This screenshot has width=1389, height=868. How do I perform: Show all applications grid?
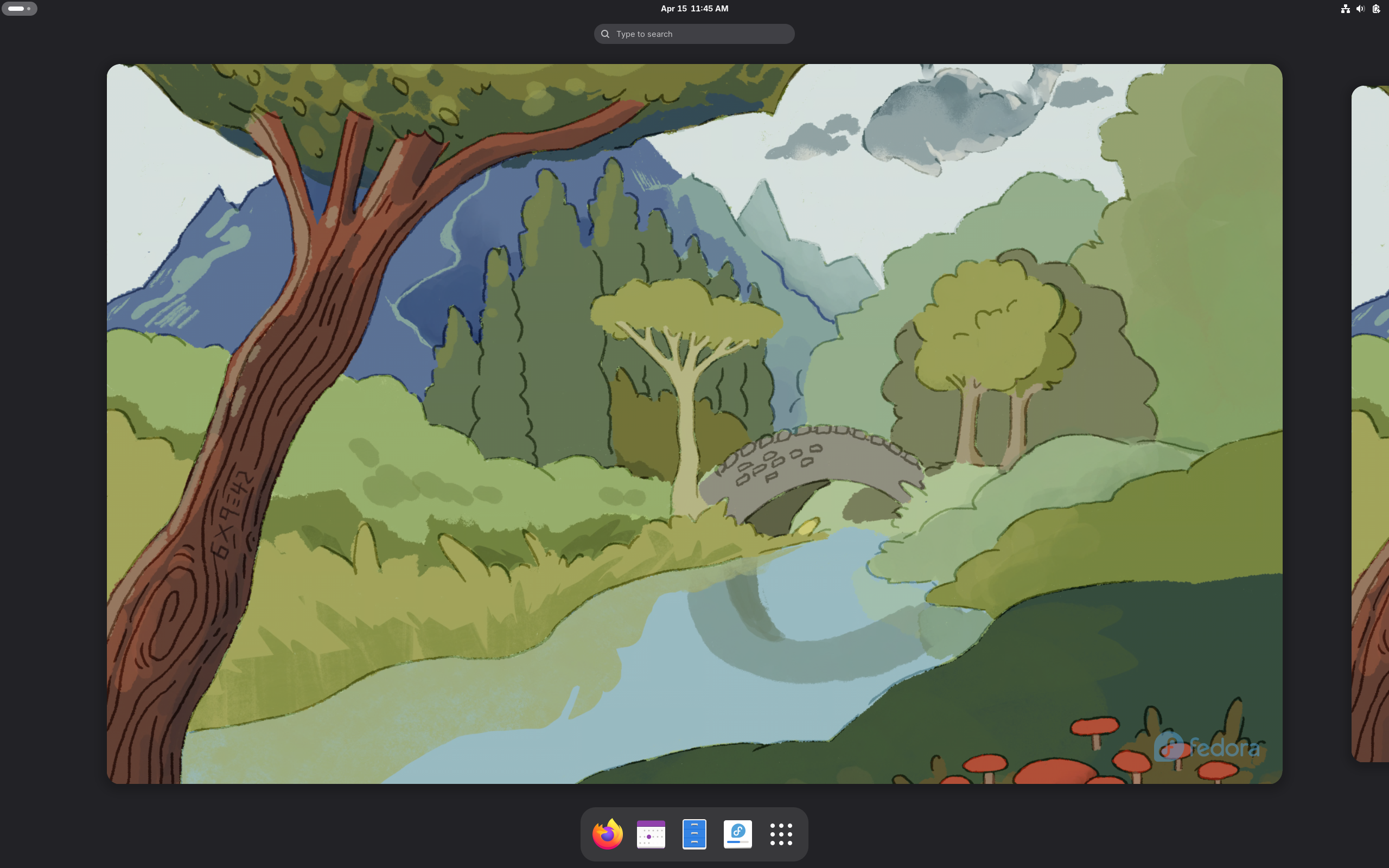pos(781,834)
